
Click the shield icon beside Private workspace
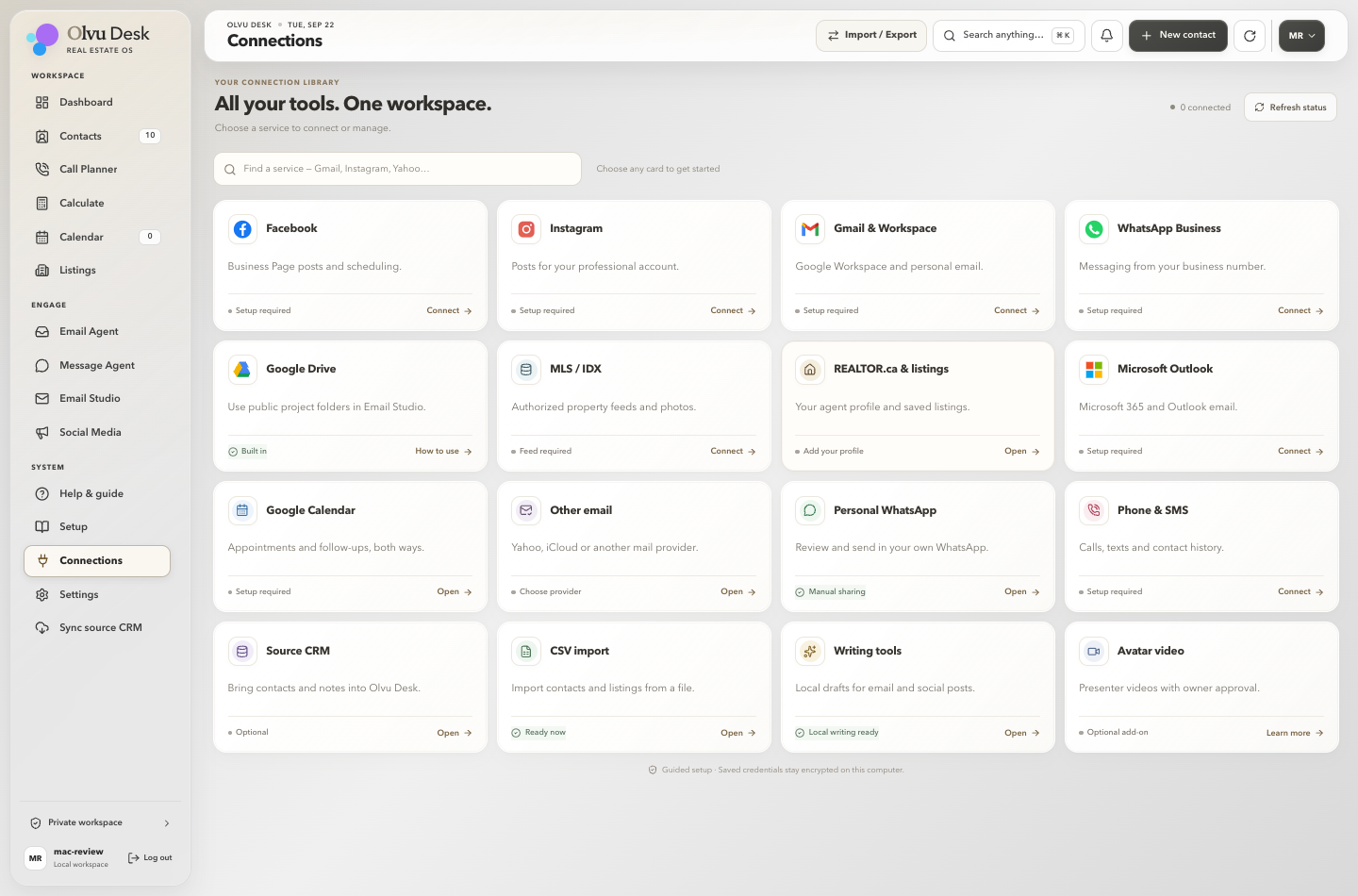[36, 823]
